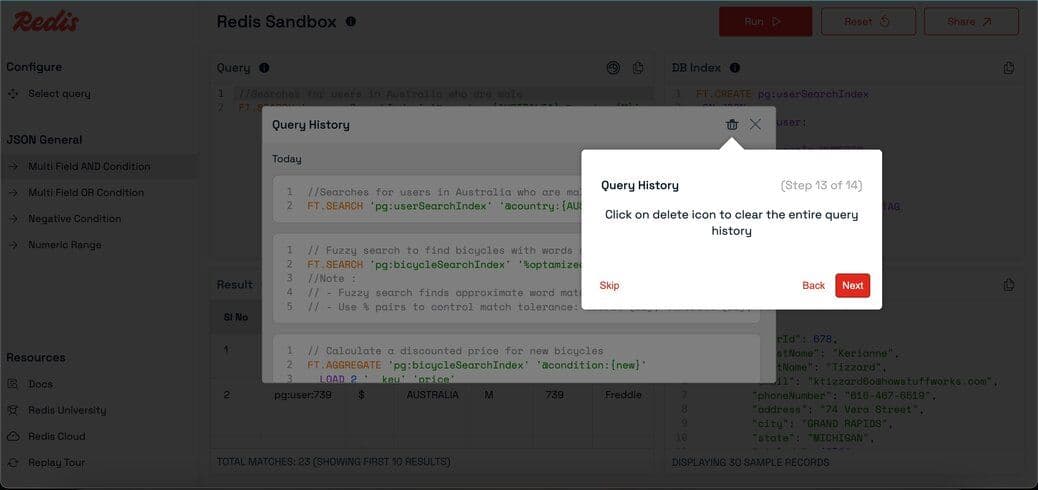This screenshot has height=490, width=1038.
Task: Choose Select query in Configure section
Action: [59, 94]
